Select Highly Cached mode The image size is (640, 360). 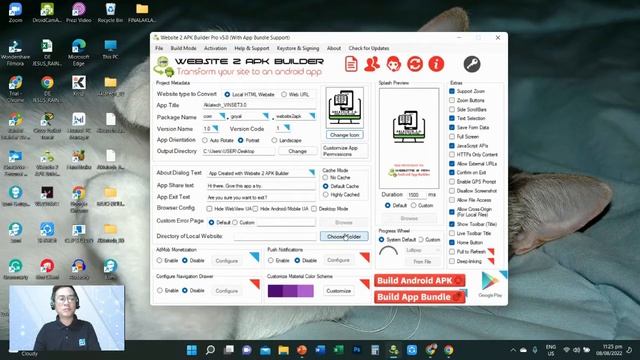pos(325,195)
